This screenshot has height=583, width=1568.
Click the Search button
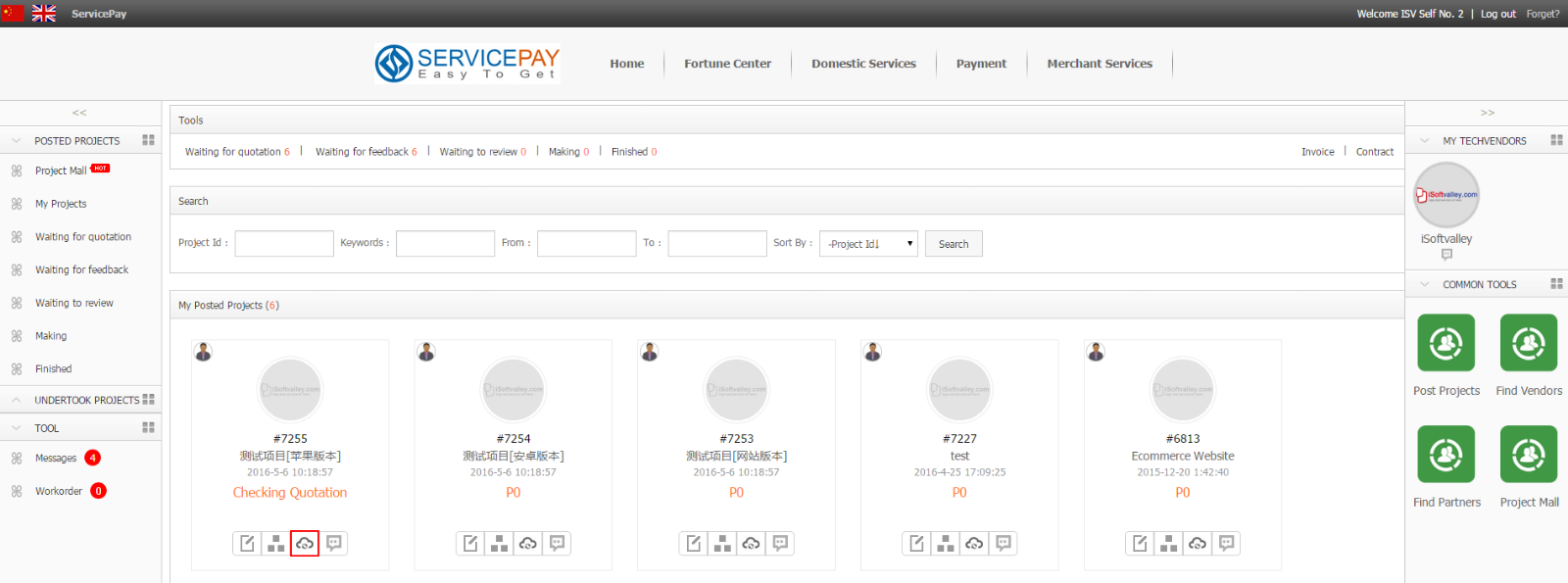[954, 244]
